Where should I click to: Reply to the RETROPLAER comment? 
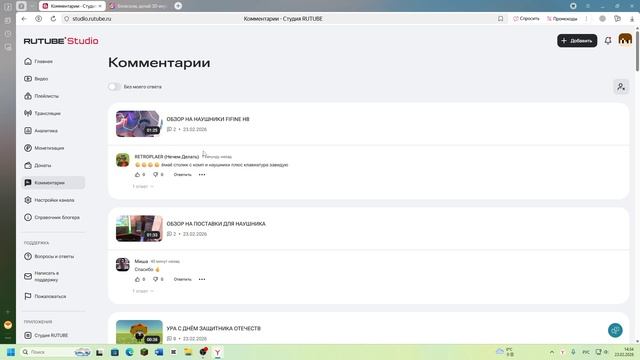click(182, 175)
